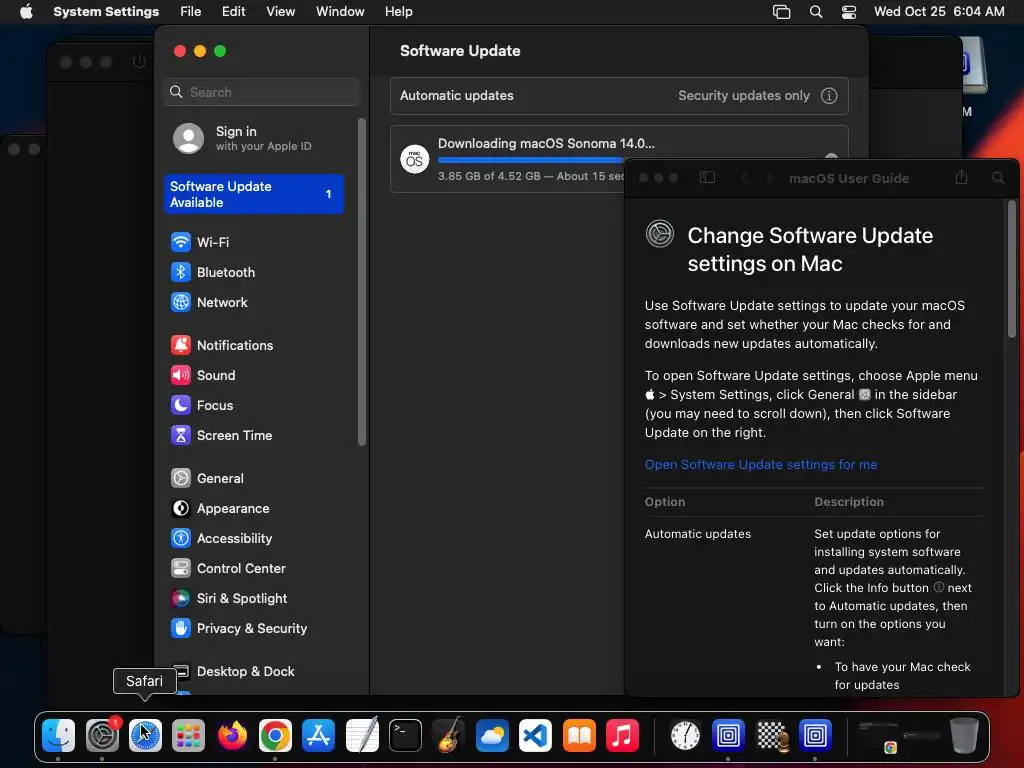Click 'Security updates only' text
Viewport: 1024px width, 768px height.
click(x=743, y=96)
